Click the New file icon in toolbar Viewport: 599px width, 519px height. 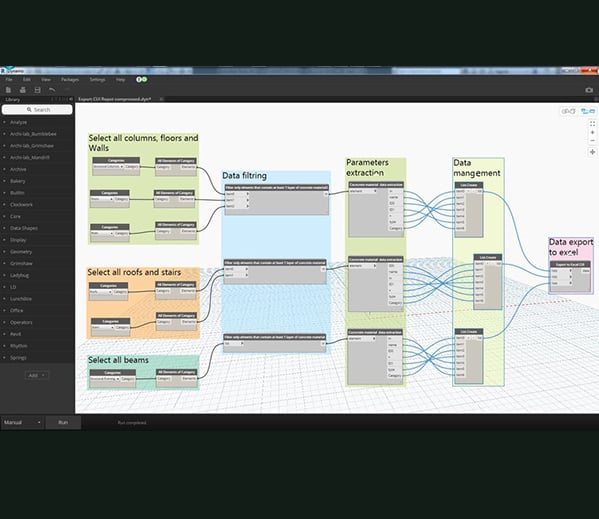click(x=8, y=90)
